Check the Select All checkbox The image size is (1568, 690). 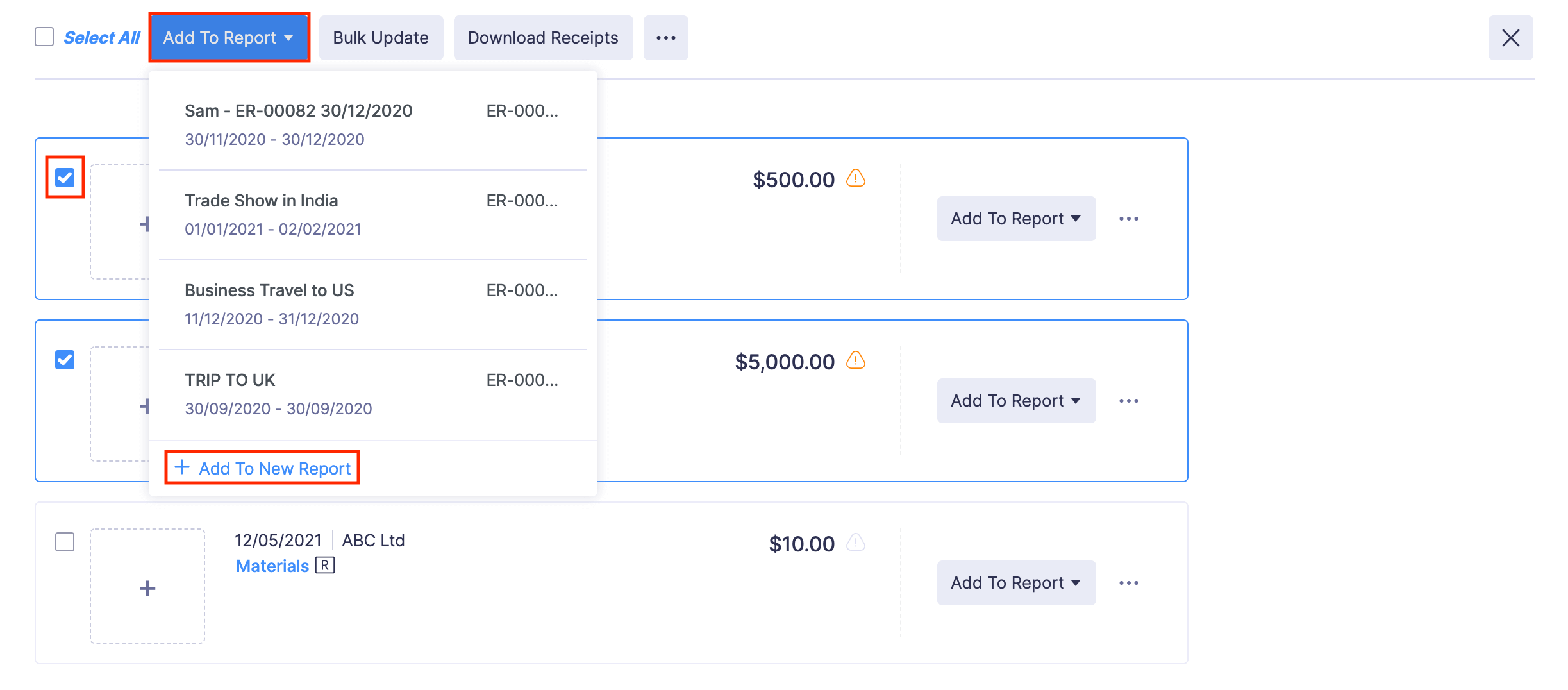[44, 37]
